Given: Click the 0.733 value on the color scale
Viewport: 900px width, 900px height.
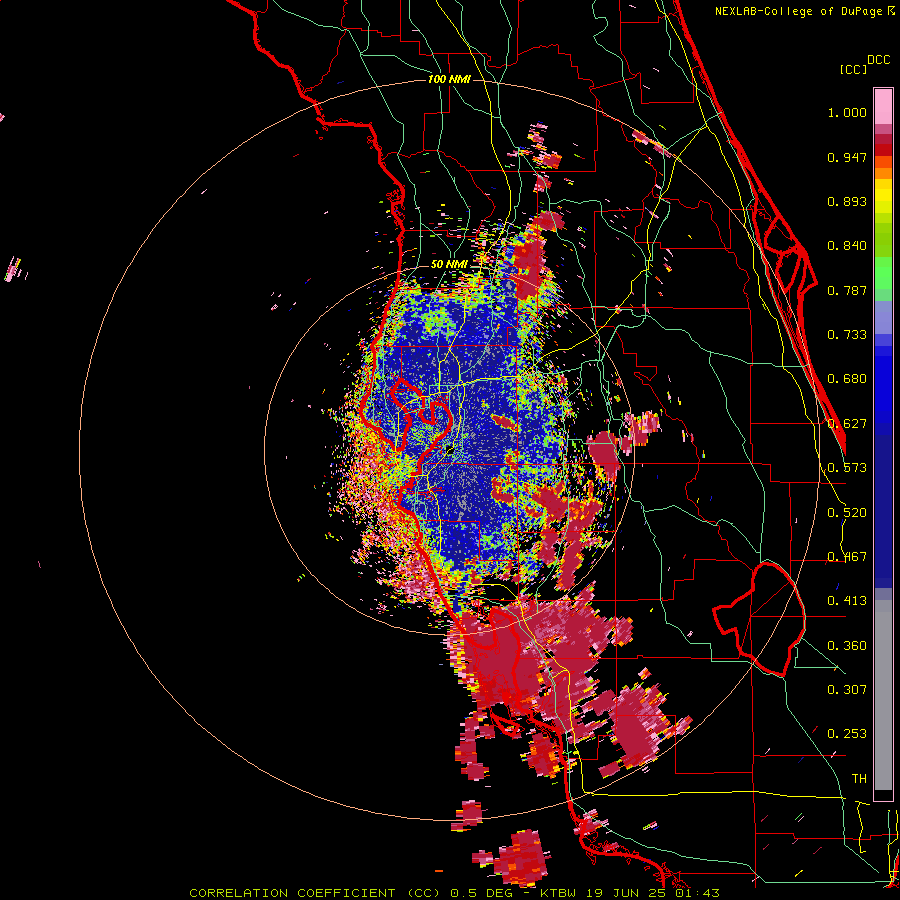Looking at the screenshot, I should pos(847,335).
